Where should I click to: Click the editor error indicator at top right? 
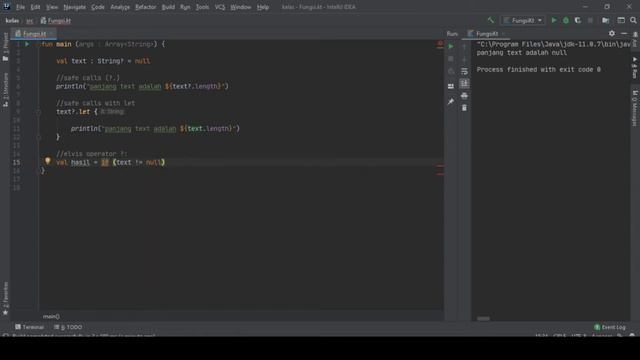point(440,44)
